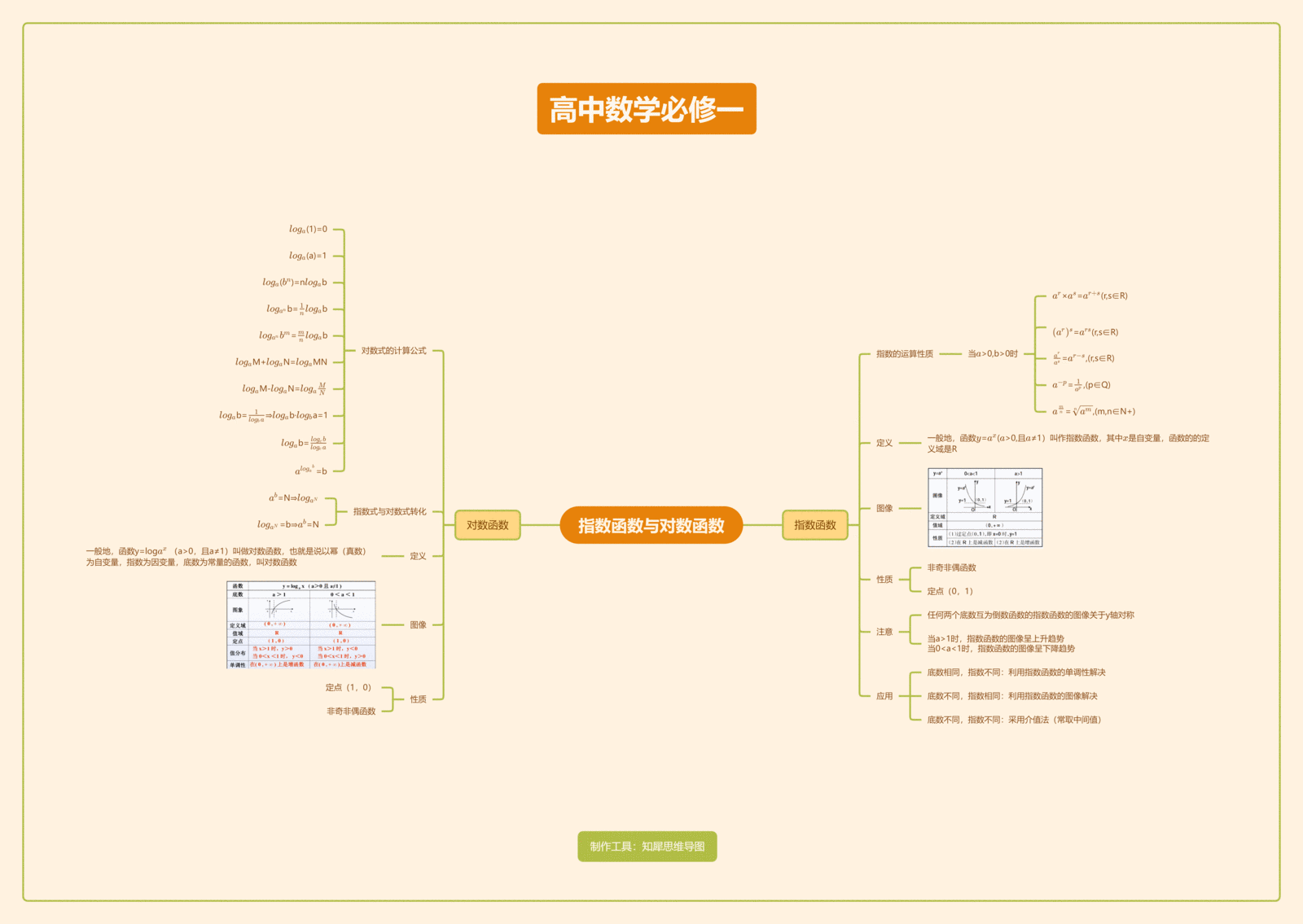The image size is (1303, 924).
Task: Select the 对数函数 branch node
Action: click(x=487, y=525)
